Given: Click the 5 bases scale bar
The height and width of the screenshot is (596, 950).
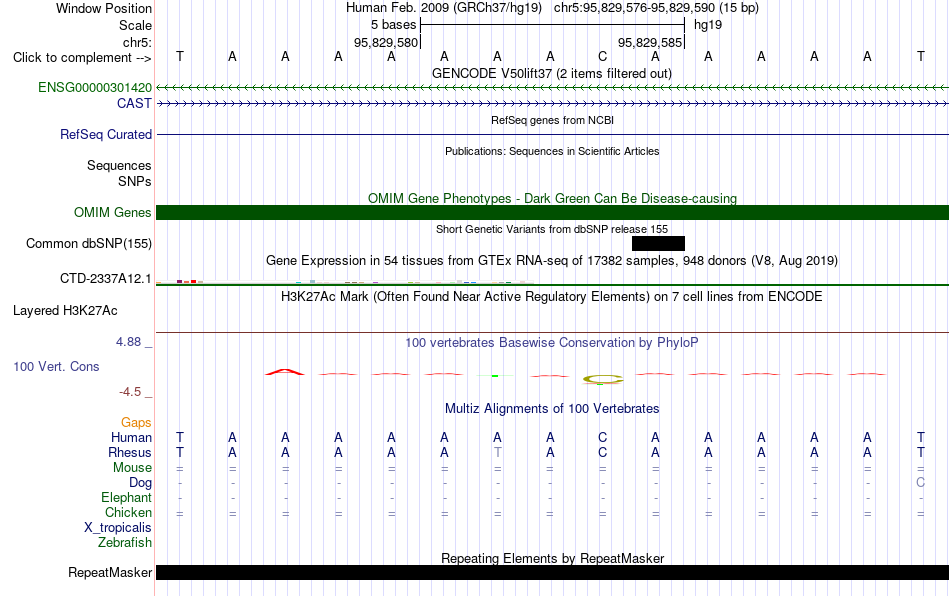Looking at the screenshot, I should 553,25.
